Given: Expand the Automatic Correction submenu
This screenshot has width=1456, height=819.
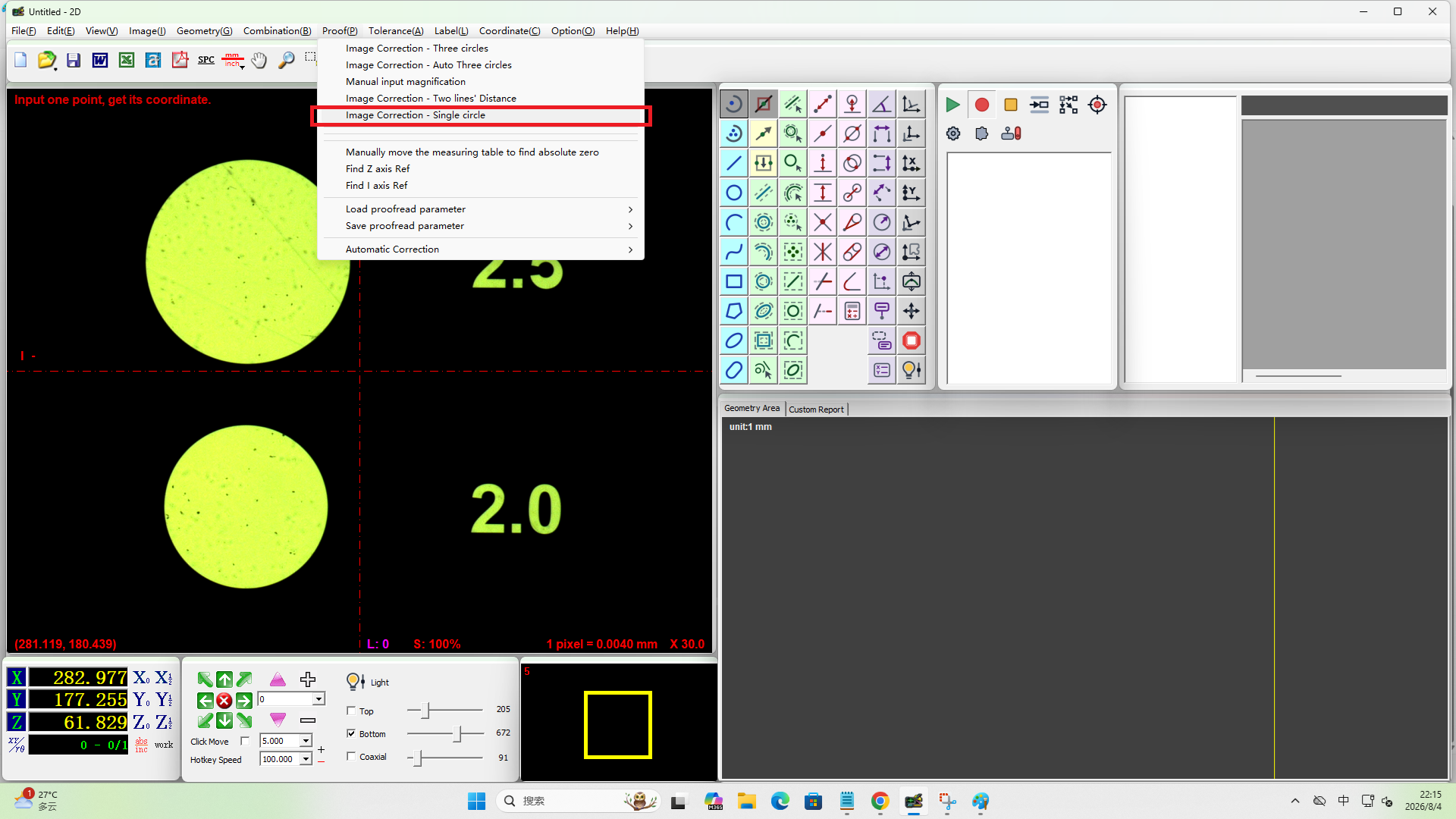Looking at the screenshot, I should point(481,249).
